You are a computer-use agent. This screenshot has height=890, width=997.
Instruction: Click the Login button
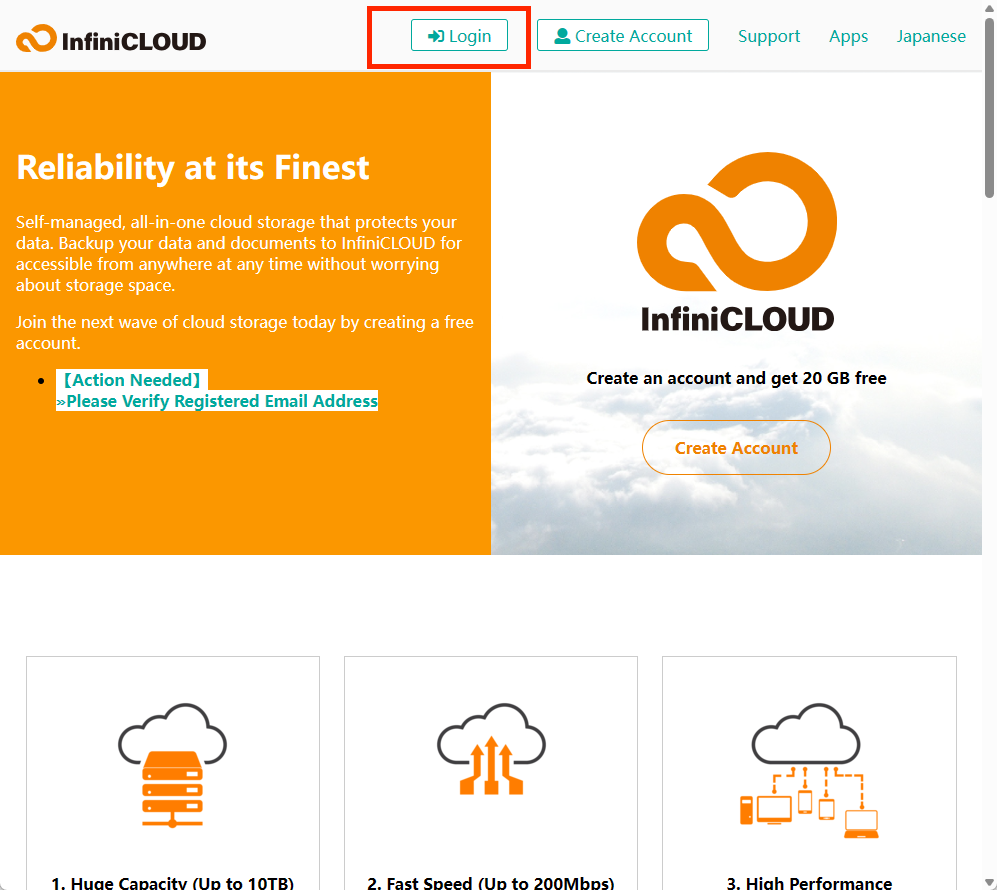coord(459,36)
